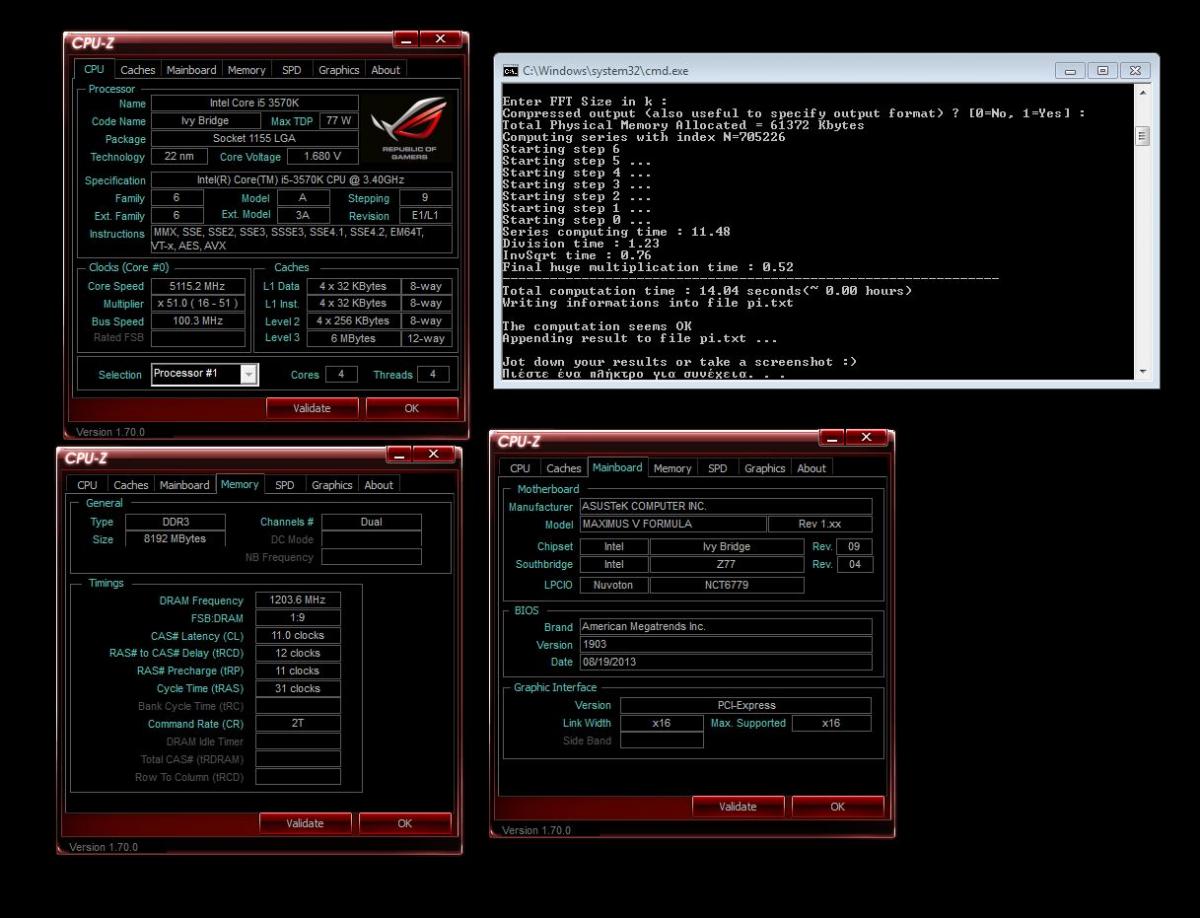Click cmd.exe window title icon
Viewport: 1200px width, 918px height.
pos(510,71)
